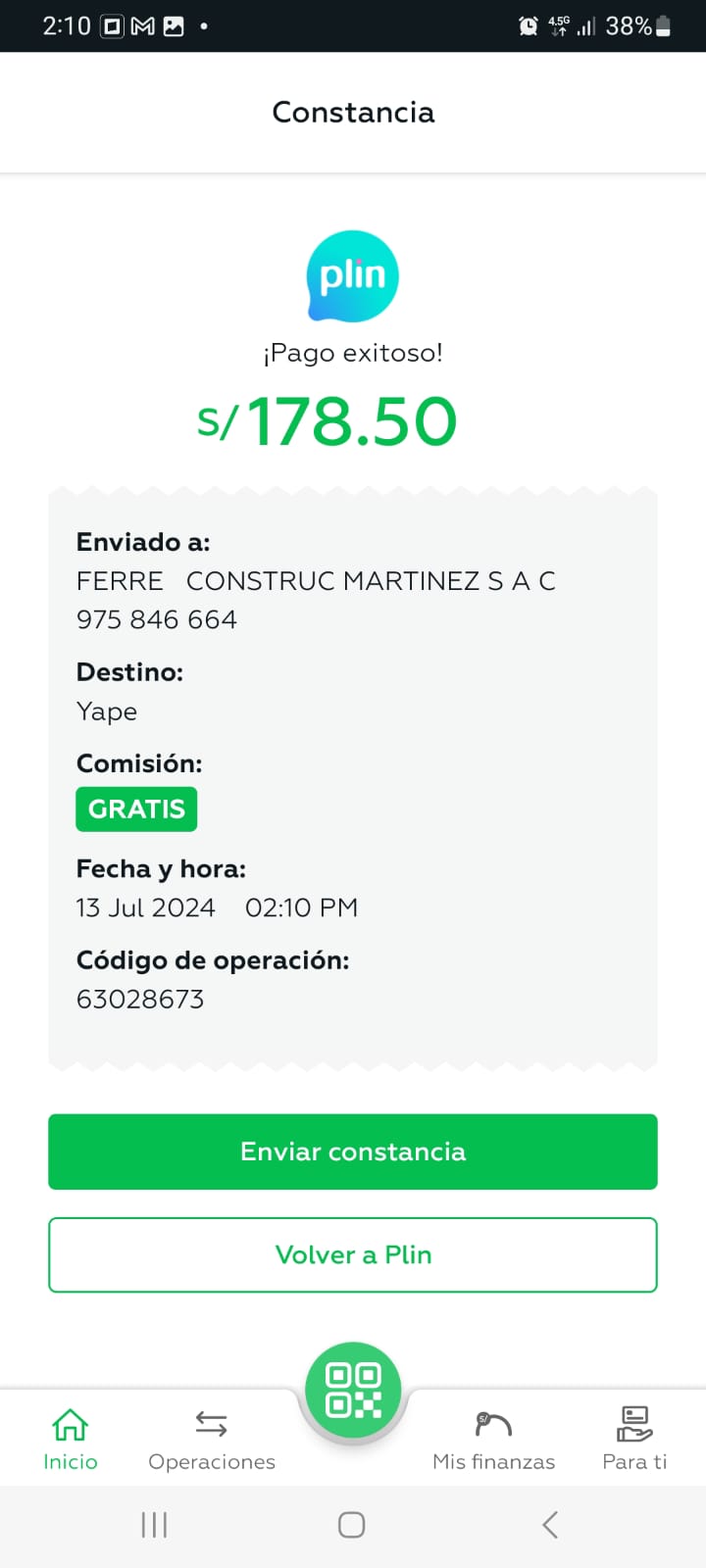Open the Operaciones arrows icon
706x1568 pixels.
[212, 1424]
